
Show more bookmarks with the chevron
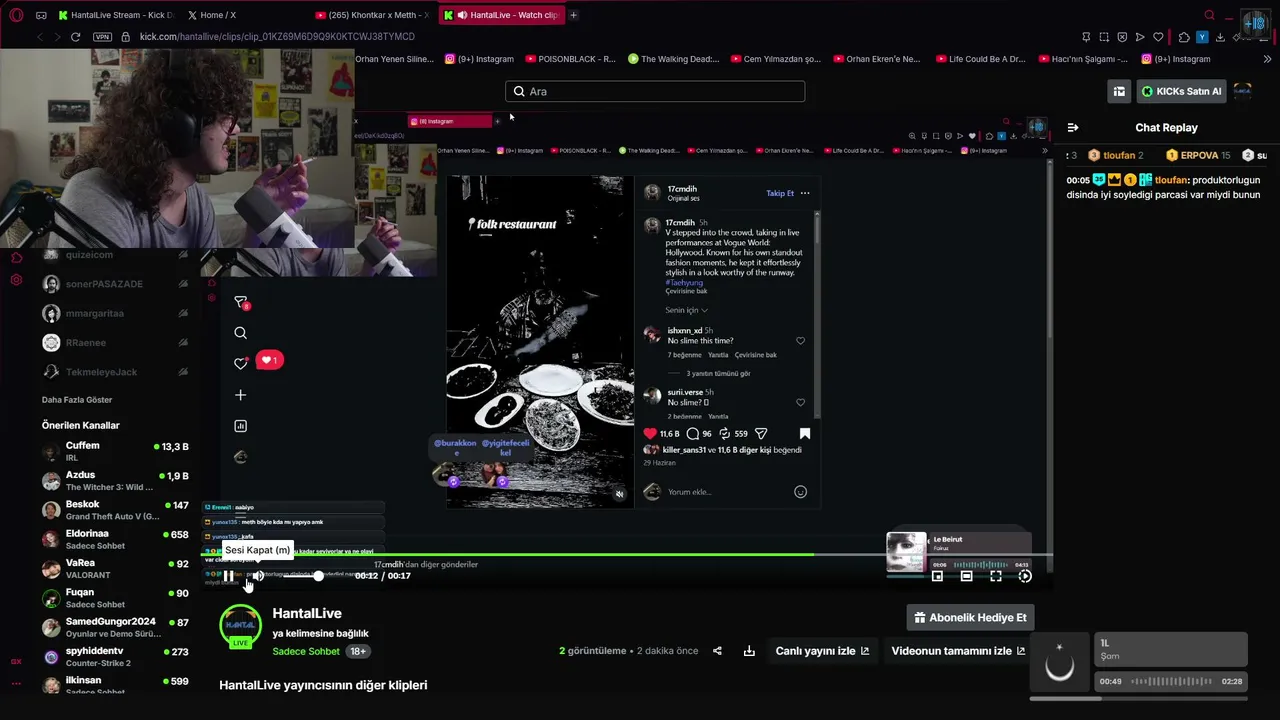(1267, 59)
